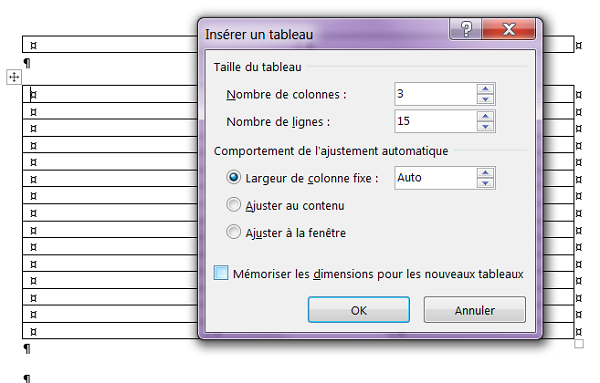Check Mémoriser les dimensions checkbox
Screen dimensions: 600x383
[x=221, y=273]
